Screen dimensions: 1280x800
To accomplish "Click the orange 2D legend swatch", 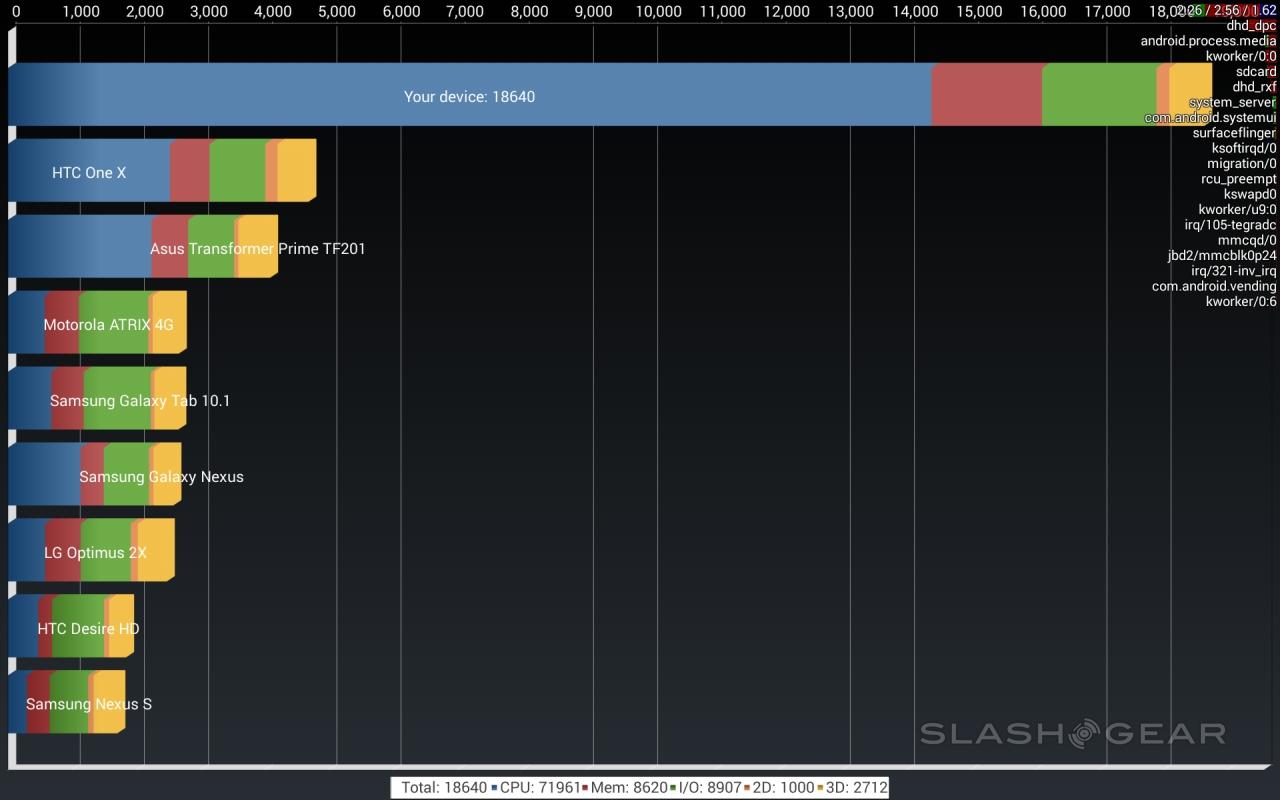I will tap(746, 788).
